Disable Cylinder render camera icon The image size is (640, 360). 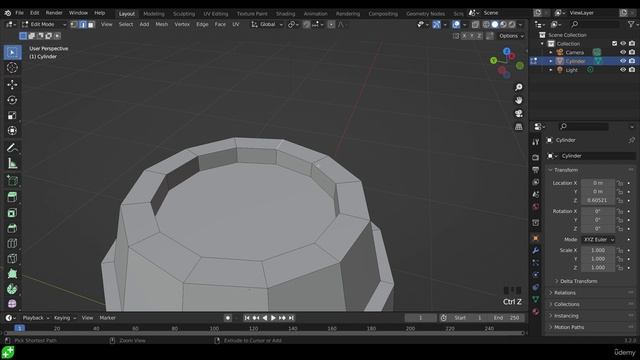click(632, 61)
